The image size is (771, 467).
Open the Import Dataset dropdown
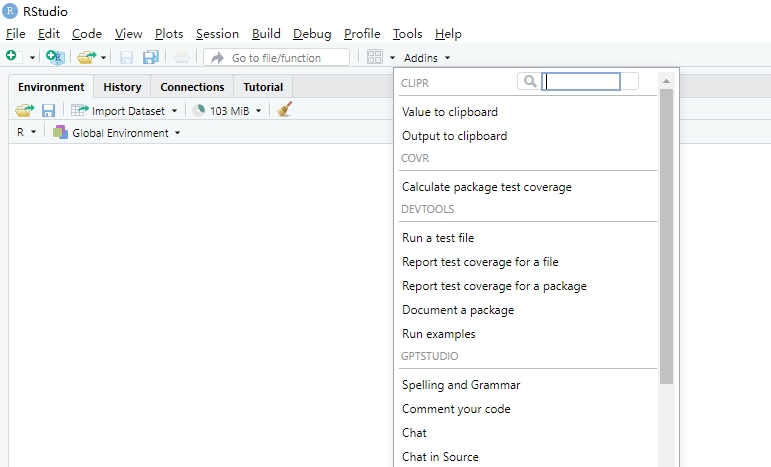pos(124,111)
